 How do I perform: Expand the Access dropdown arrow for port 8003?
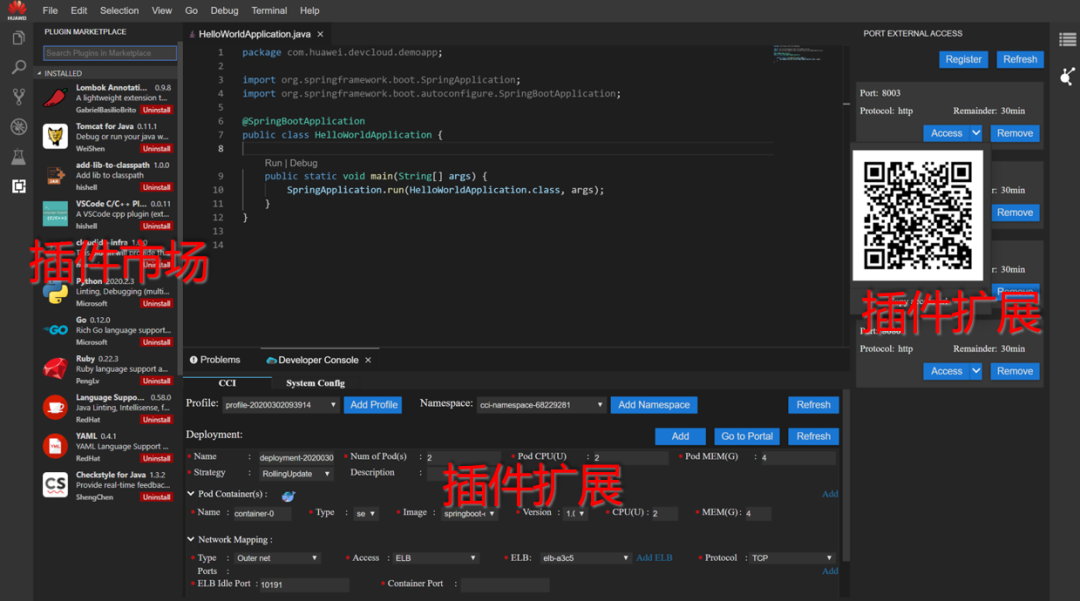click(x=975, y=133)
